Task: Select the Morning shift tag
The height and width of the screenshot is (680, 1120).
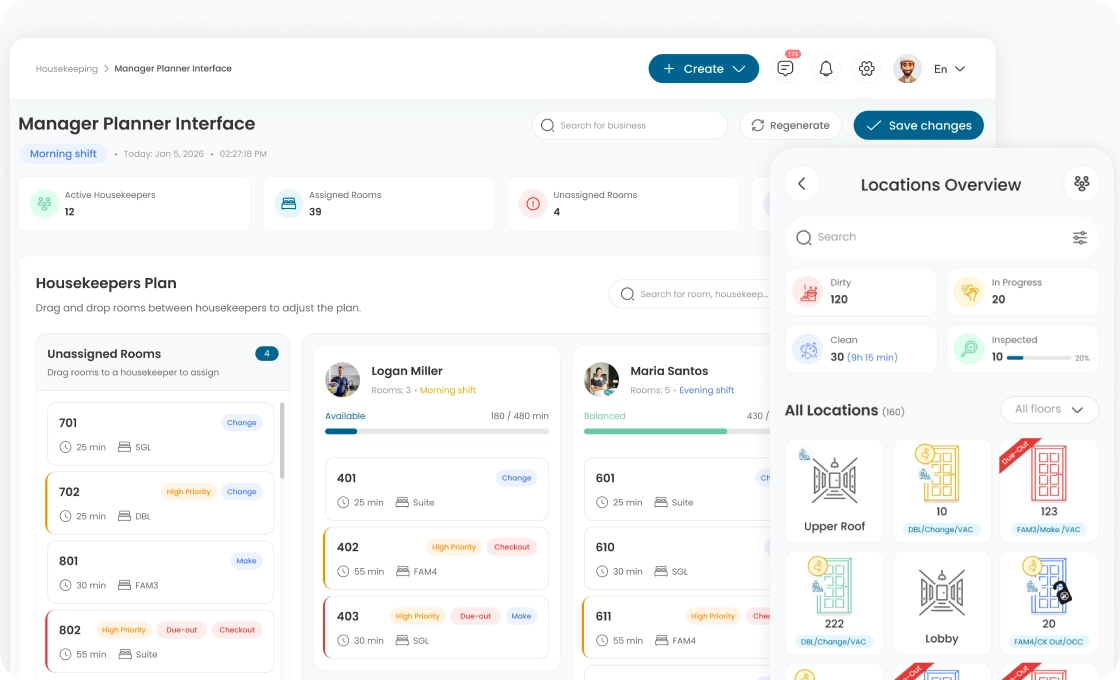Action: [63, 154]
